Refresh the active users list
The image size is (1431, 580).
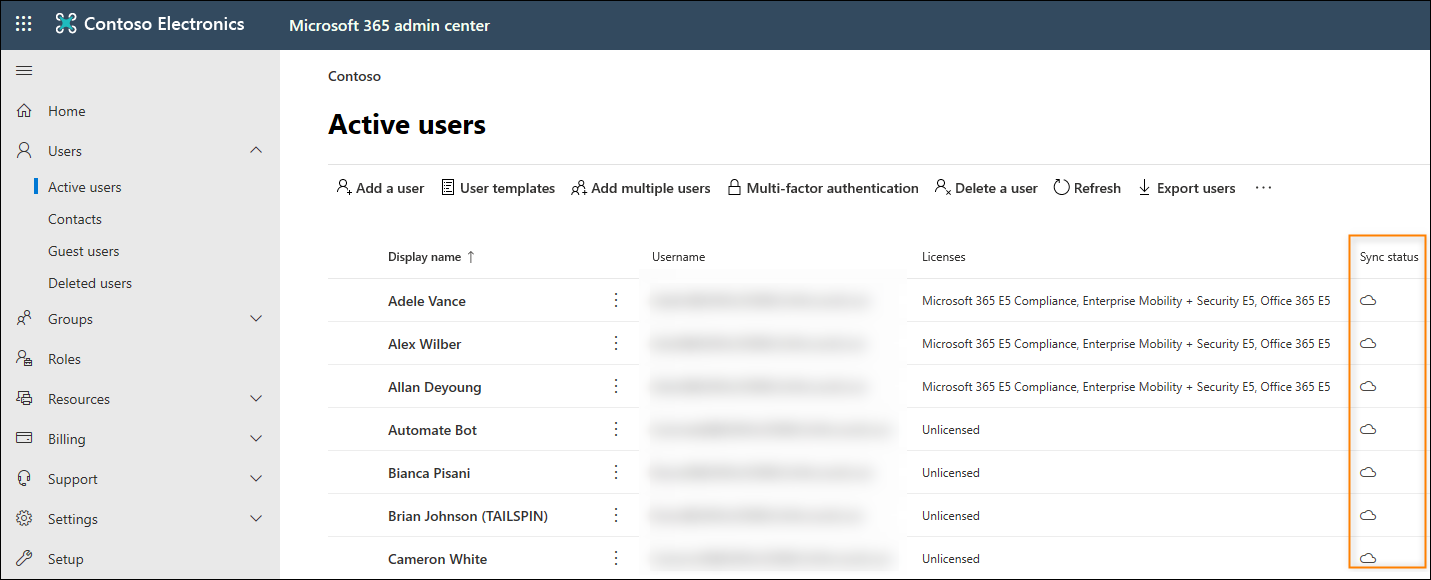pyautogui.click(x=1087, y=188)
